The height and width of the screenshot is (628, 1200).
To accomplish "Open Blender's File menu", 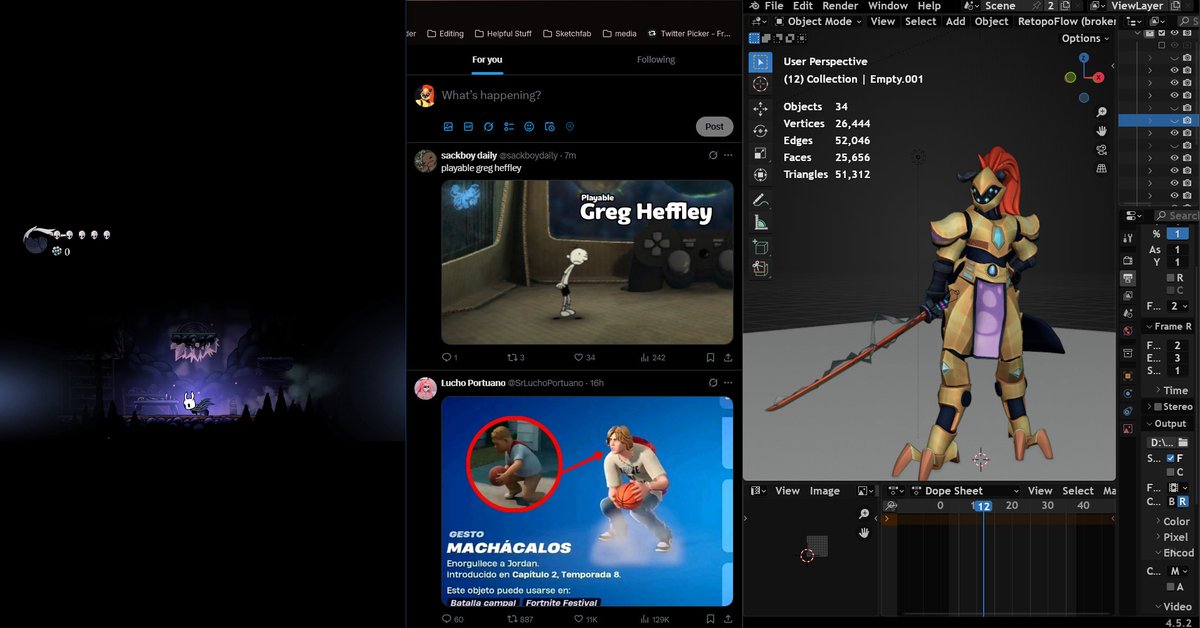I will pos(774,6).
